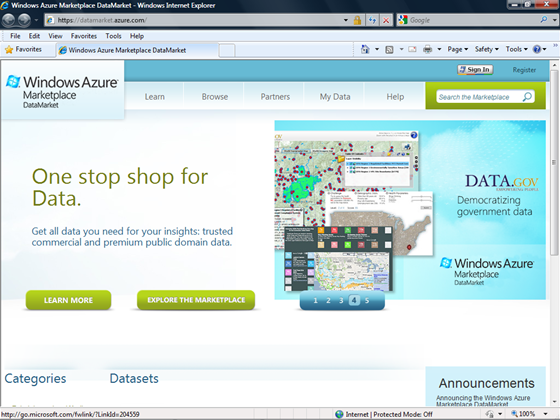The width and height of the screenshot is (560, 420).
Task: Switch carousel to slide 2
Action: 328,300
